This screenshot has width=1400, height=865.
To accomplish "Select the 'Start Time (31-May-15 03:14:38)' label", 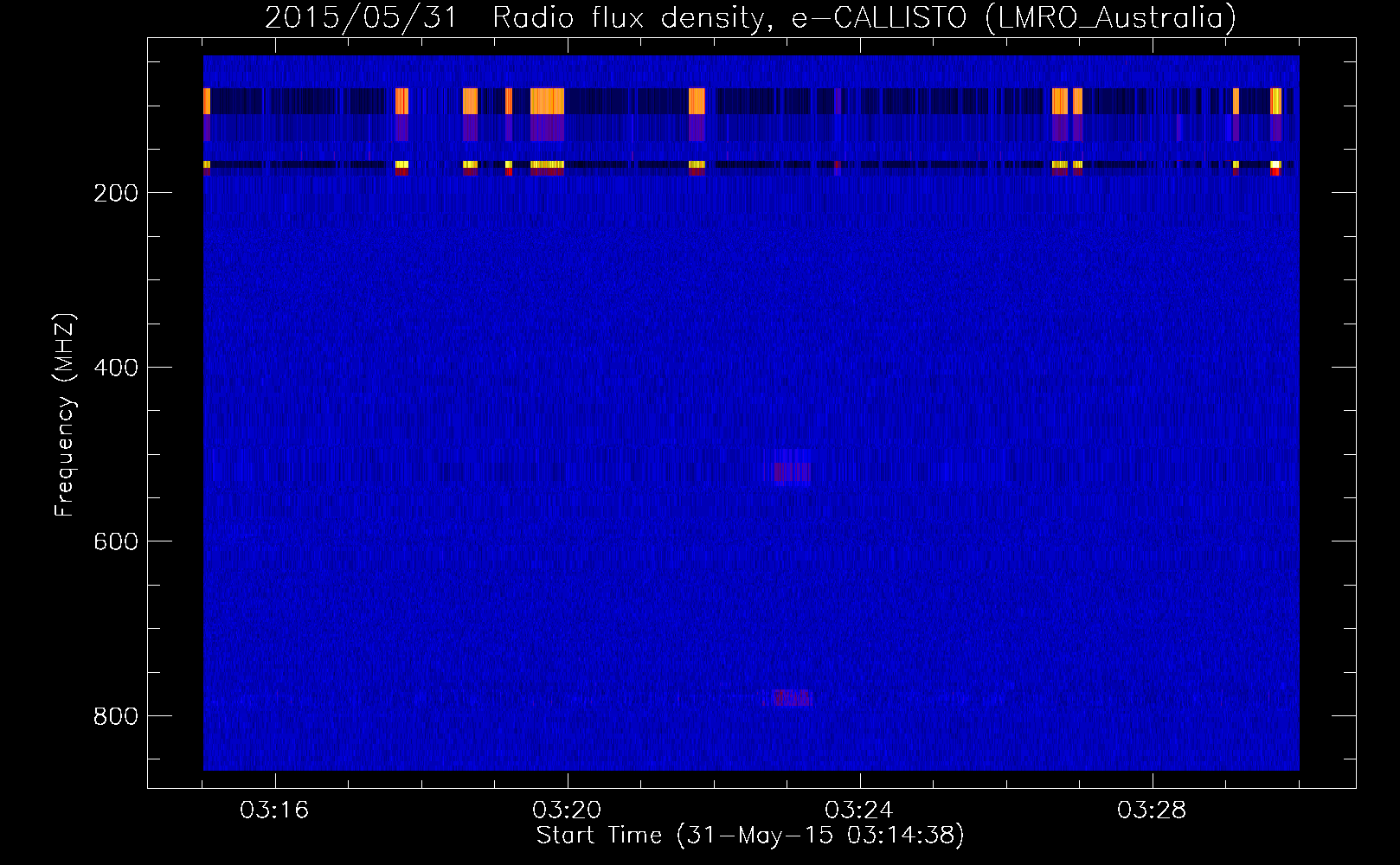I will [x=750, y=836].
